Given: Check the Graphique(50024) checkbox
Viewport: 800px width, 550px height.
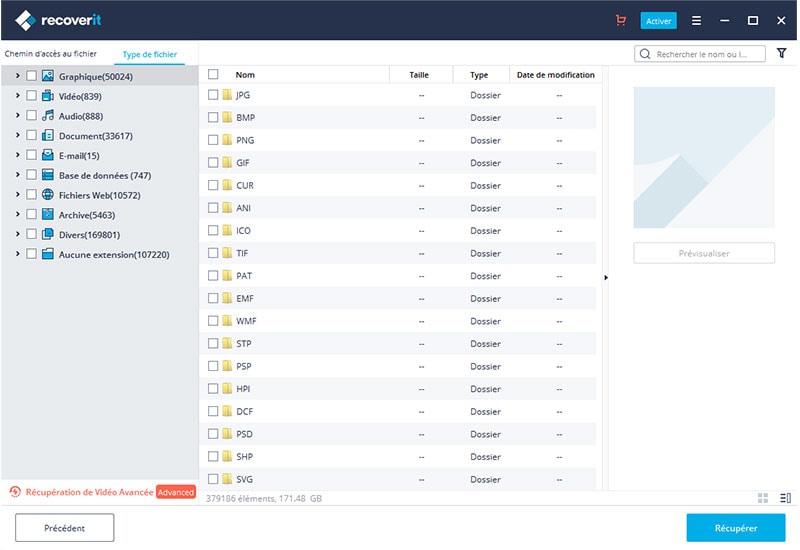Looking at the screenshot, I should click(x=32, y=76).
